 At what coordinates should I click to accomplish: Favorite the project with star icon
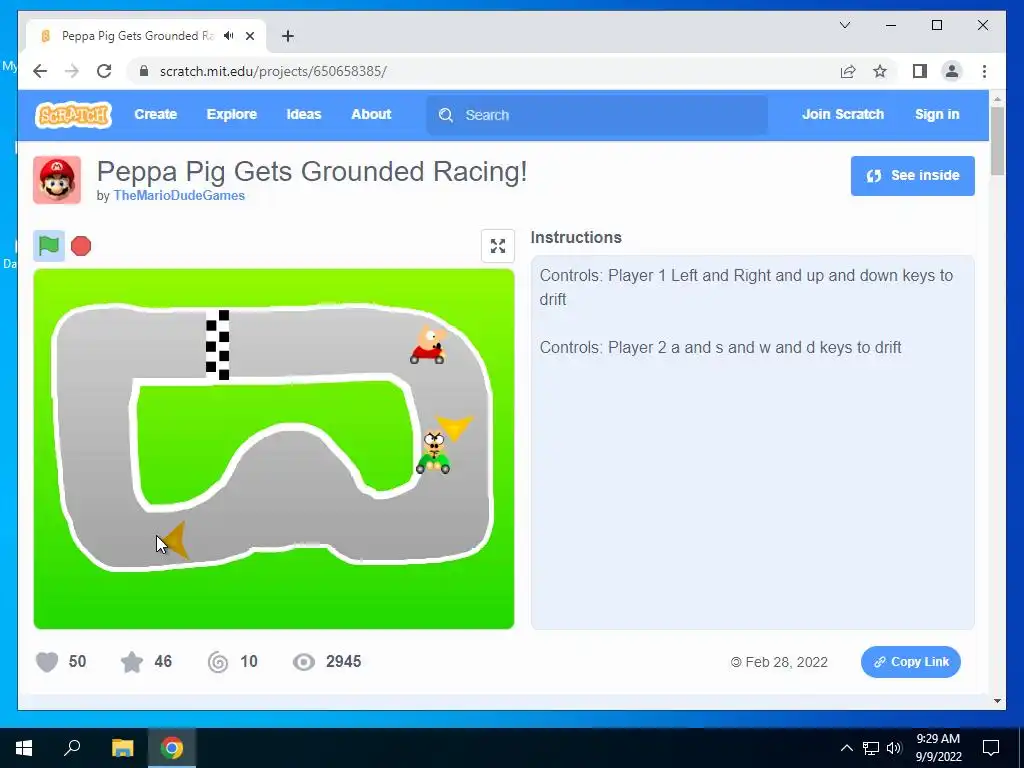pos(132,662)
